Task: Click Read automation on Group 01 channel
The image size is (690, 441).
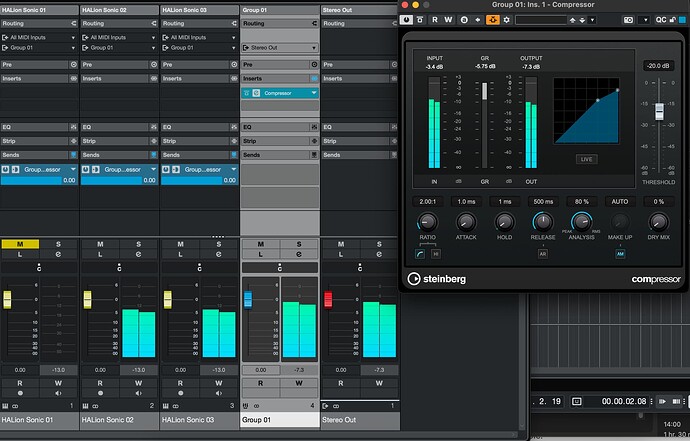Action: point(260,383)
